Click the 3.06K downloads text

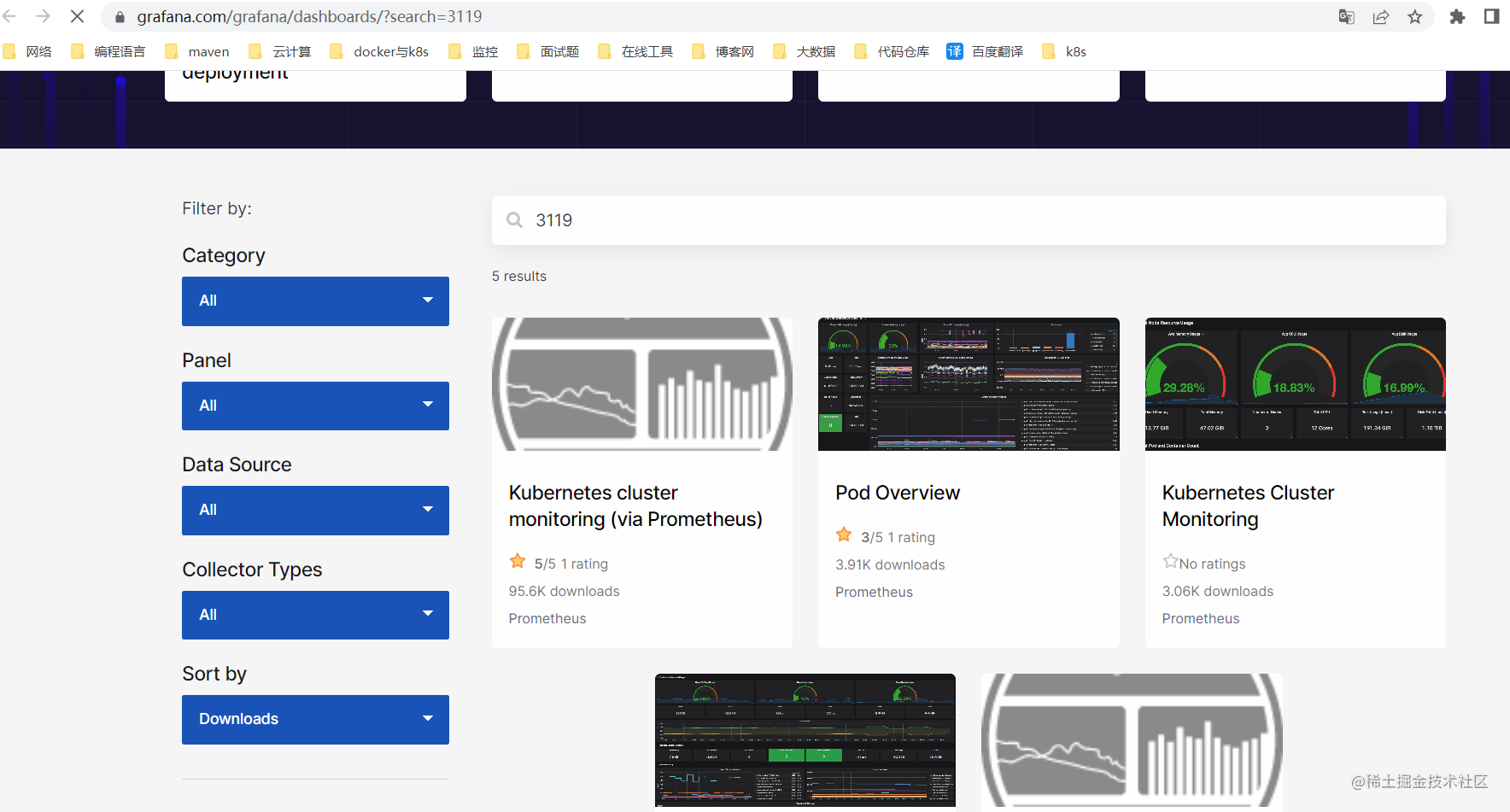[x=1218, y=591]
